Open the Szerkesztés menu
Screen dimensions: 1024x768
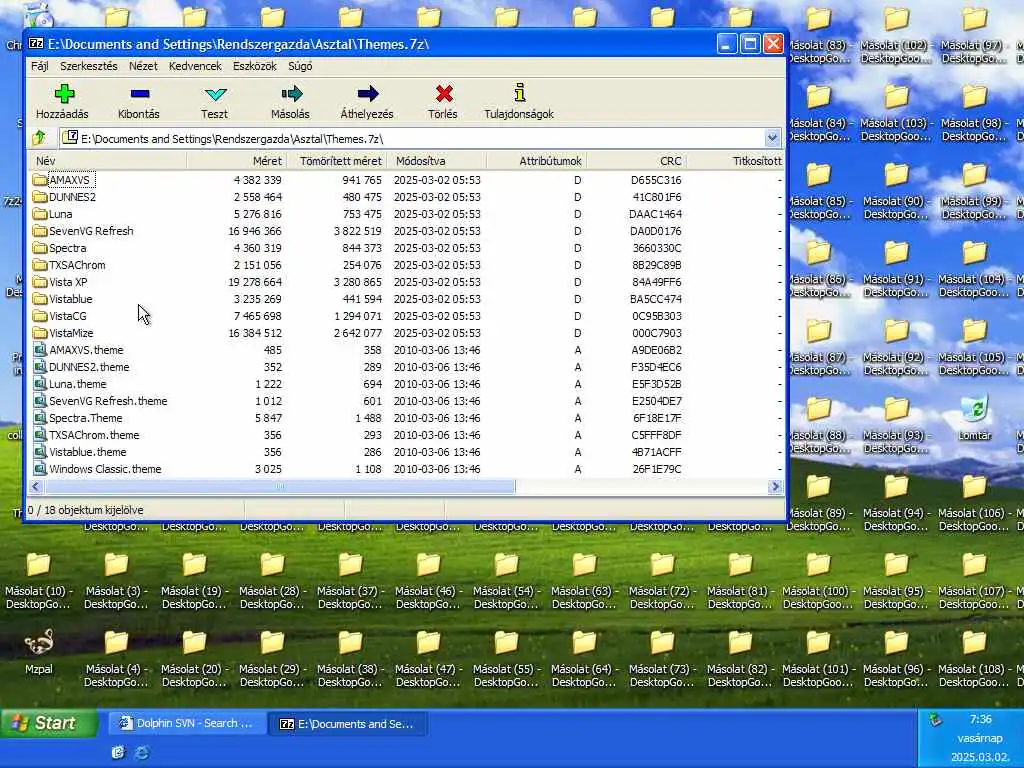pyautogui.click(x=89, y=66)
